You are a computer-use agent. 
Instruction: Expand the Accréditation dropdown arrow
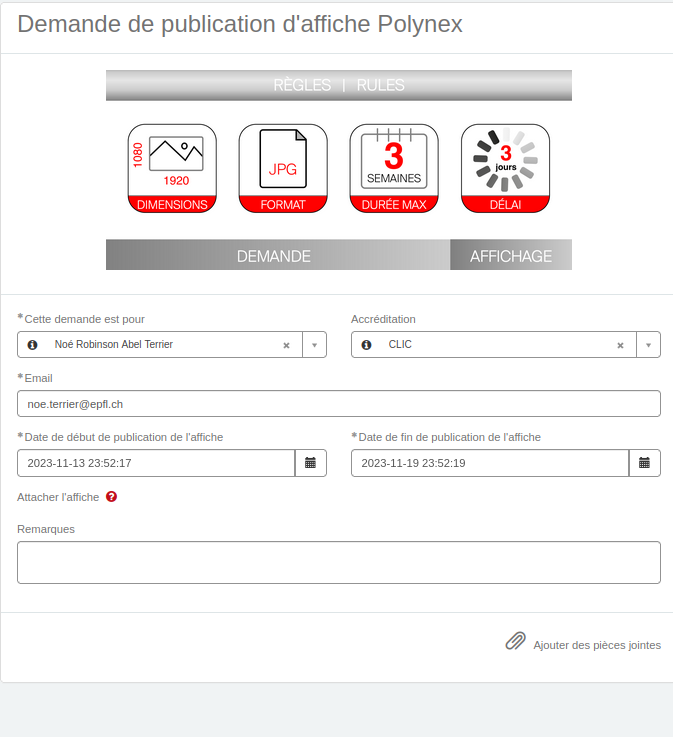[648, 345]
